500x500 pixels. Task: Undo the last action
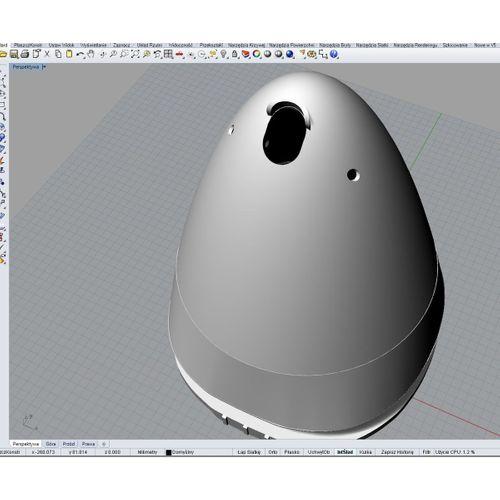tap(80, 54)
